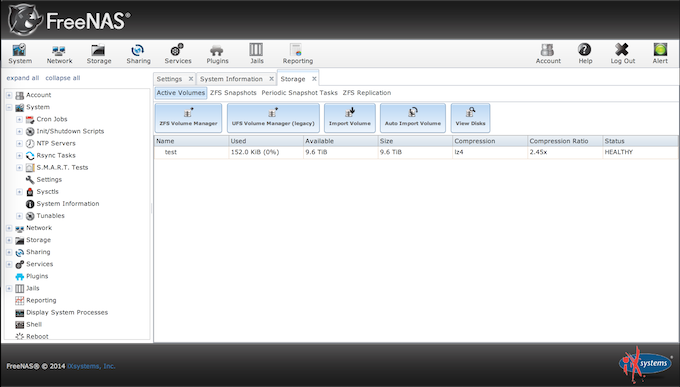Image resolution: width=680 pixels, height=387 pixels.
Task: Expand the Account tree node
Action: coord(9,95)
